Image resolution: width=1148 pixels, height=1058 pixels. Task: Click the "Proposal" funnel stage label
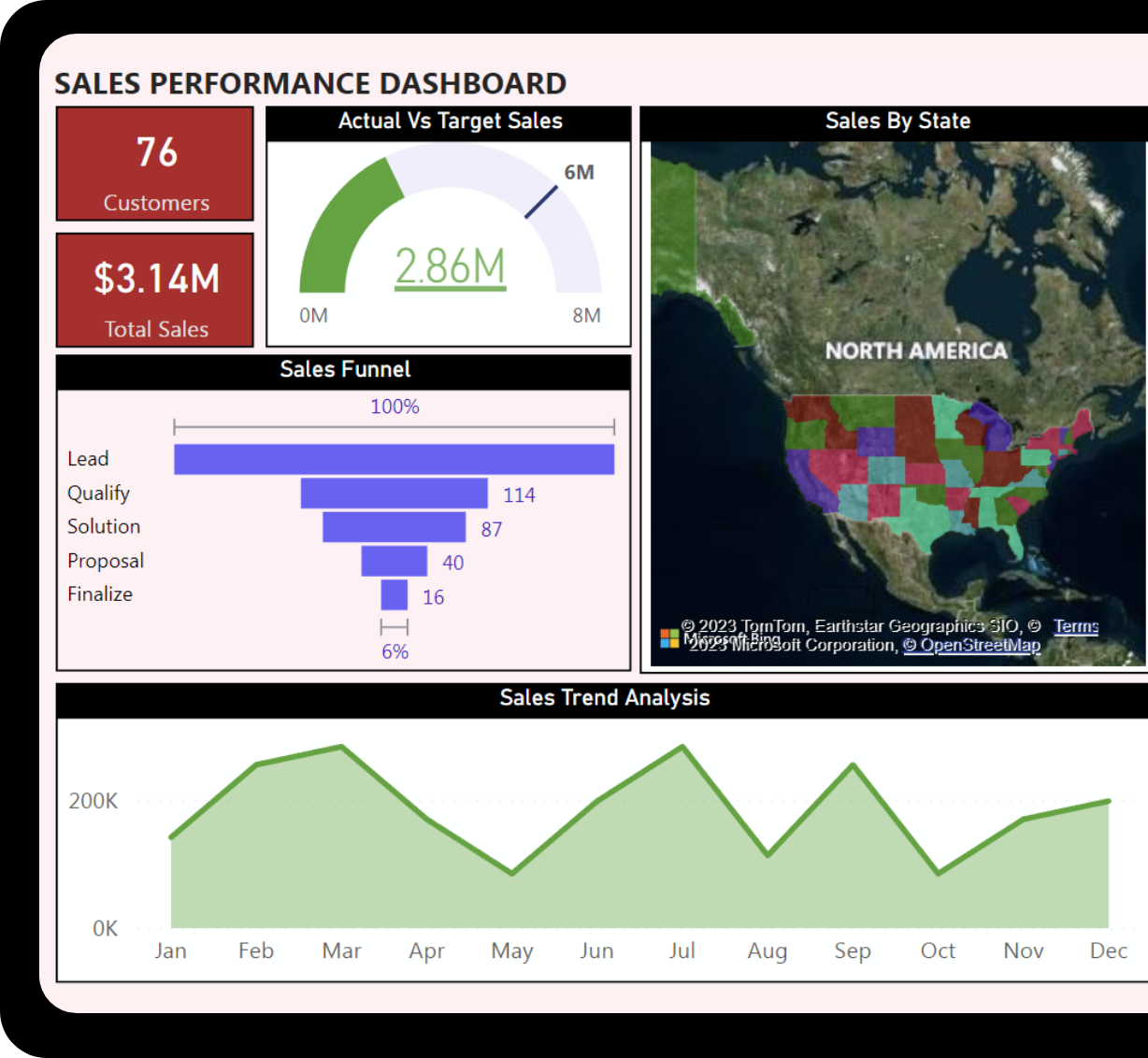(106, 561)
